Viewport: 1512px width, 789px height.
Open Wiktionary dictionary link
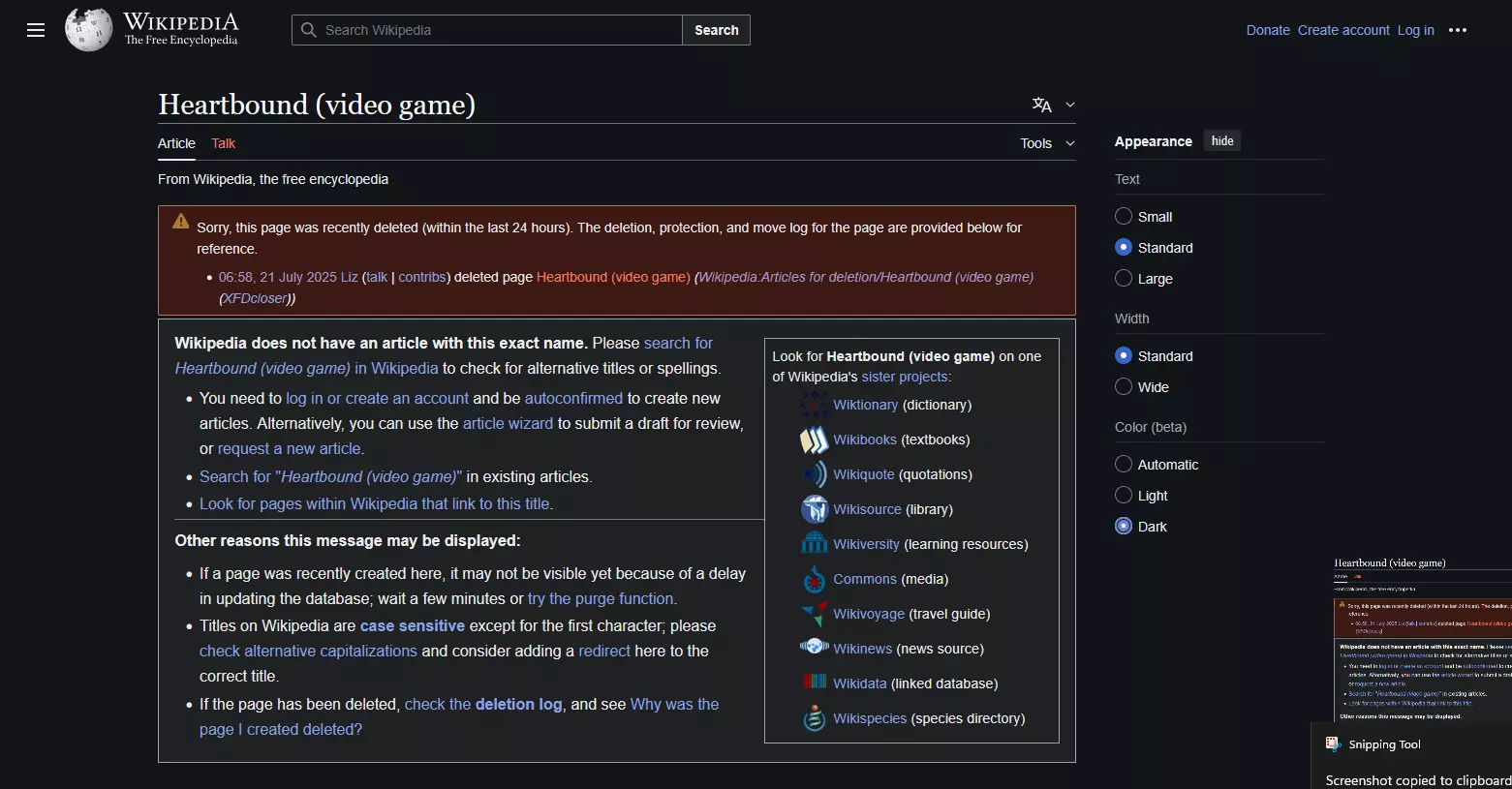point(865,405)
